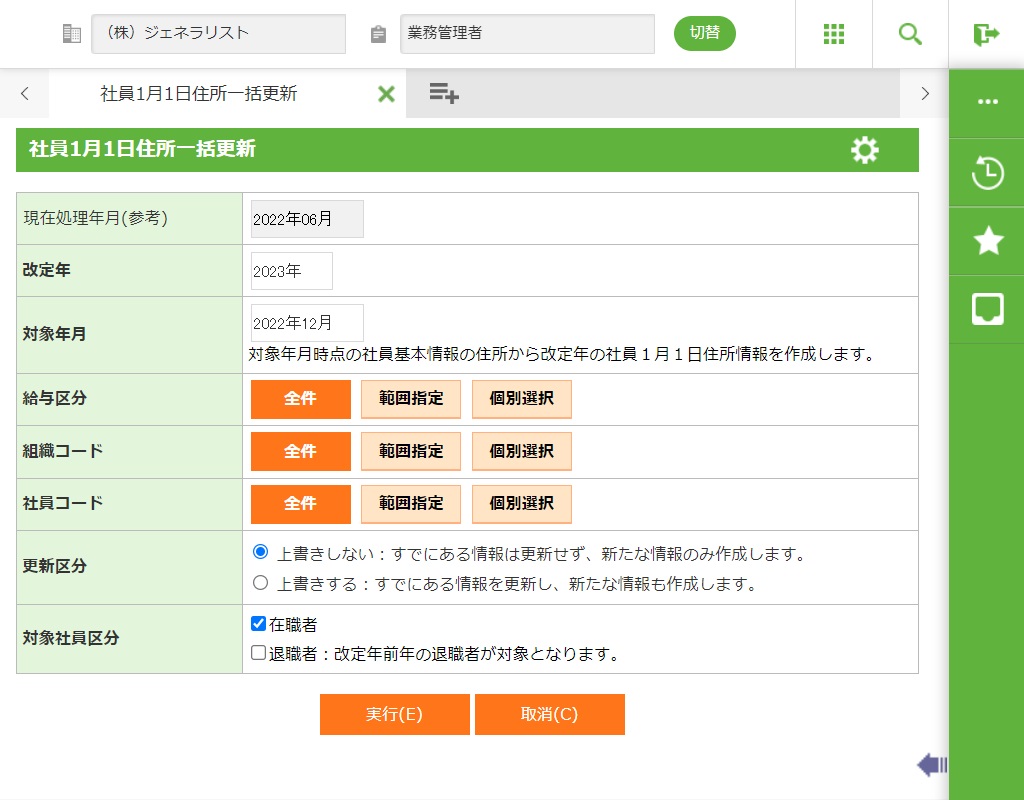The height and width of the screenshot is (800, 1024).
Task: Select the 上書きしない radio option
Action: pyautogui.click(x=261, y=552)
